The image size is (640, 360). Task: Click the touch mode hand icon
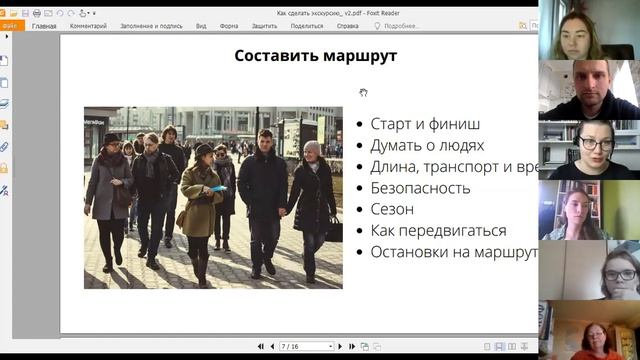pos(83,13)
